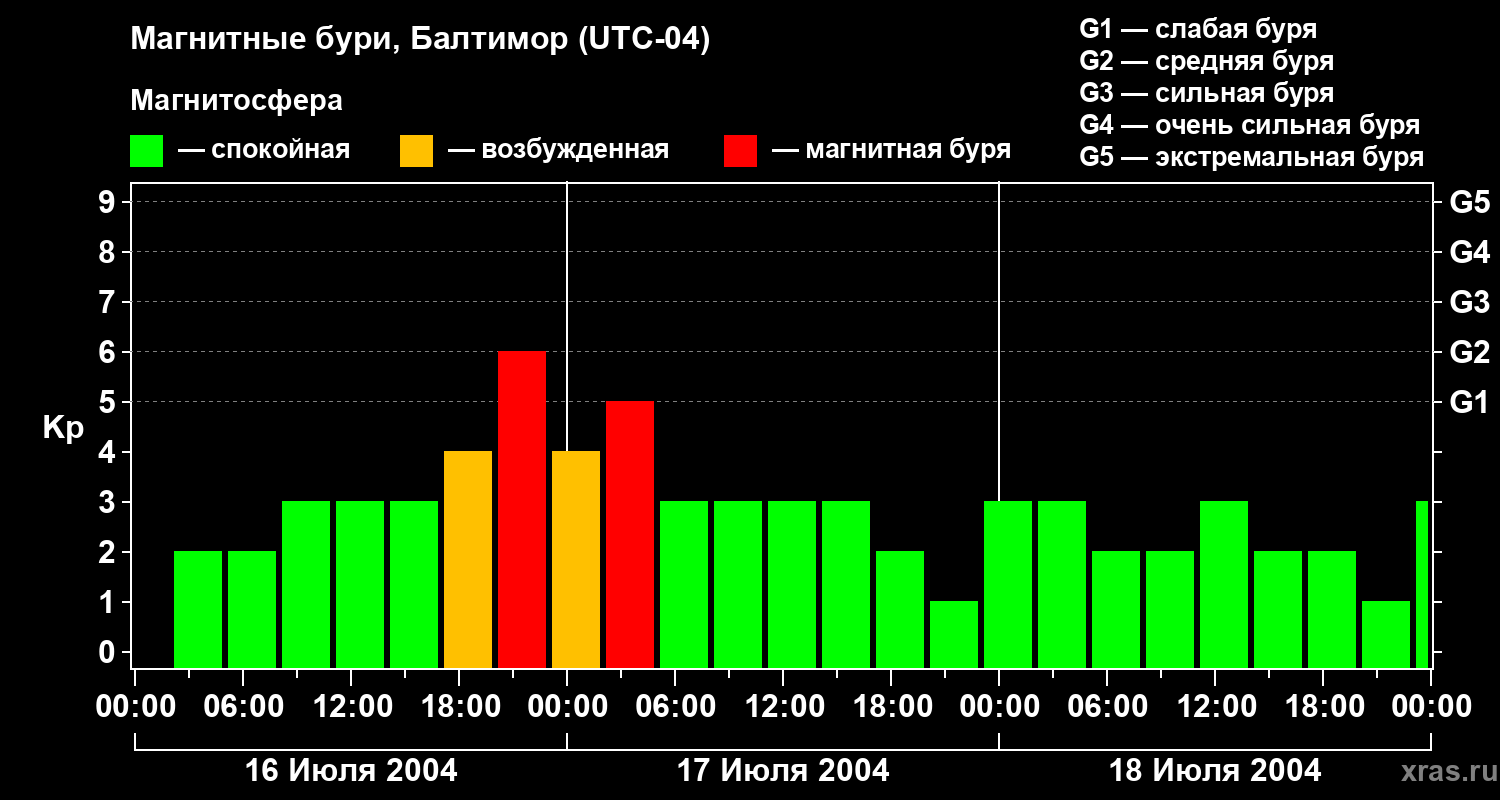Click the '18:00' time label of 16 Июля
1500x800 pixels.
(459, 707)
